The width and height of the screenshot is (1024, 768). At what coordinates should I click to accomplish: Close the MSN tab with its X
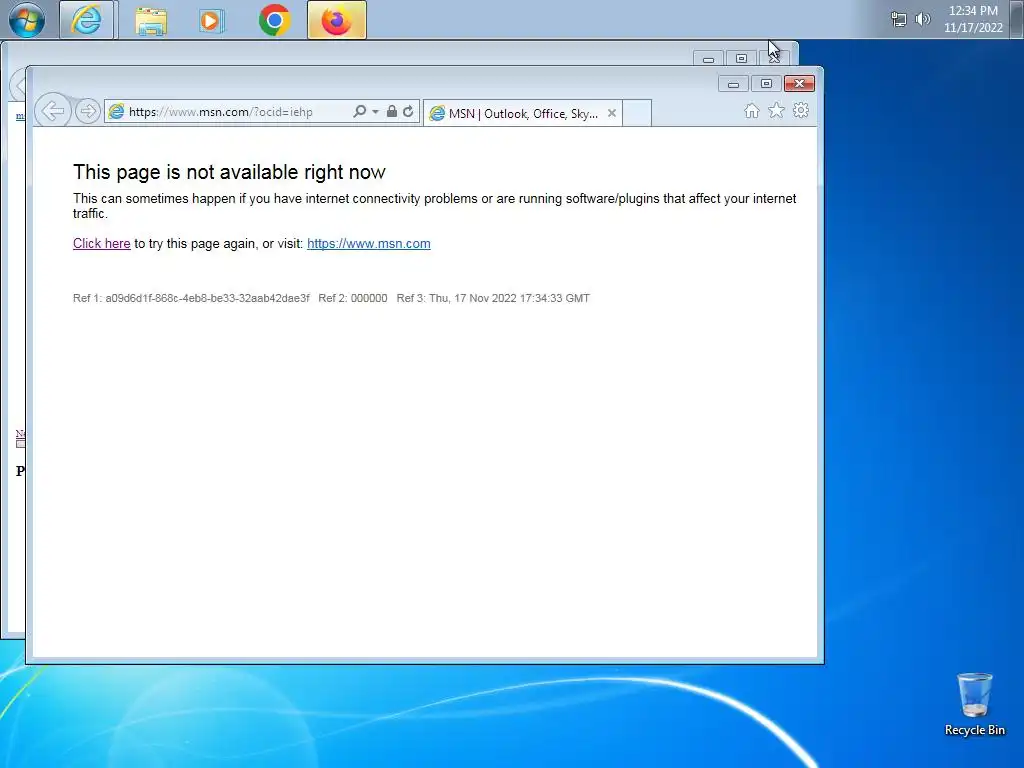tap(612, 113)
